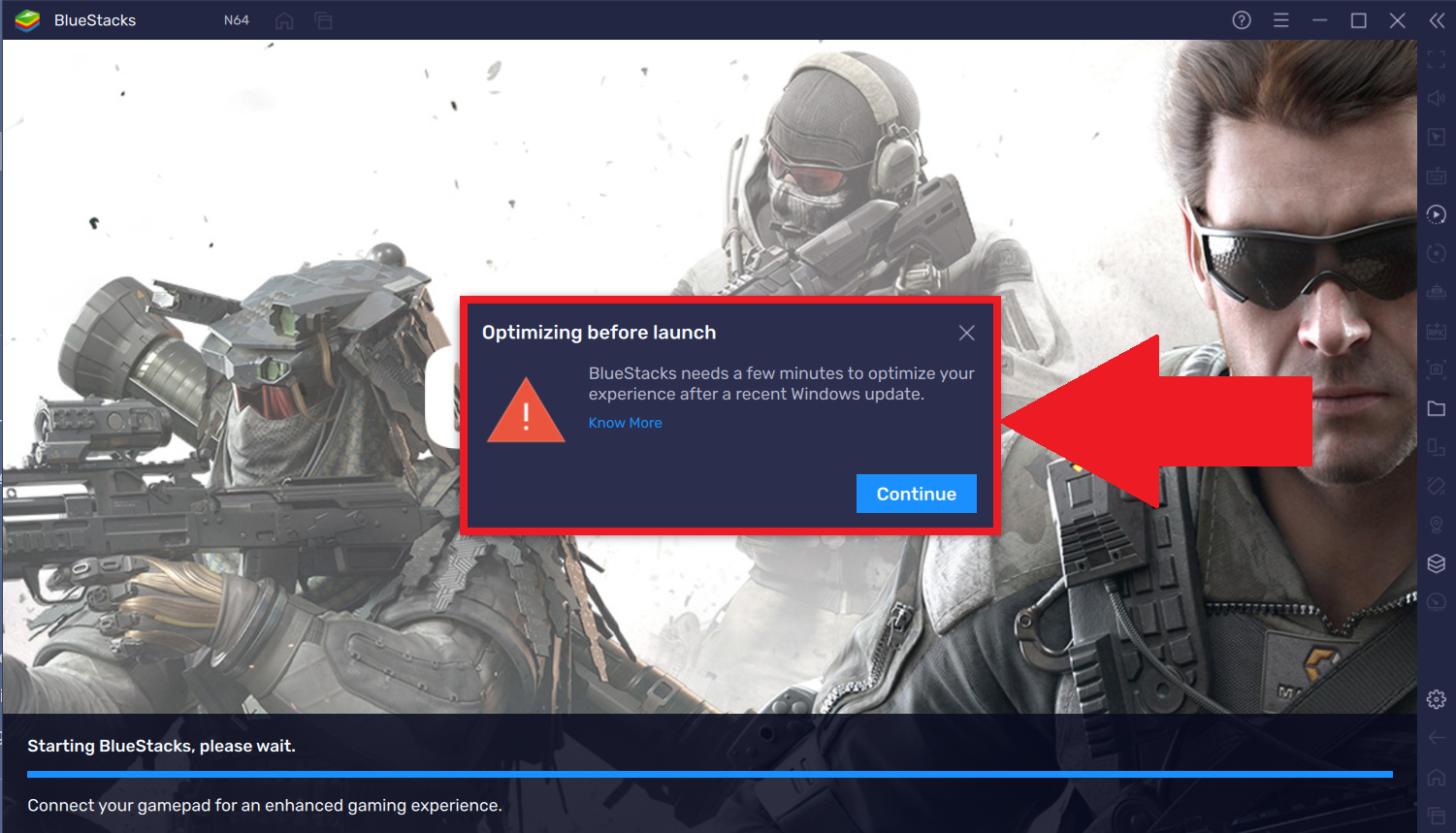Viewport: 1456px width, 833px height.
Task: Click the memory trim icon in sidebar
Action: coord(1437,292)
